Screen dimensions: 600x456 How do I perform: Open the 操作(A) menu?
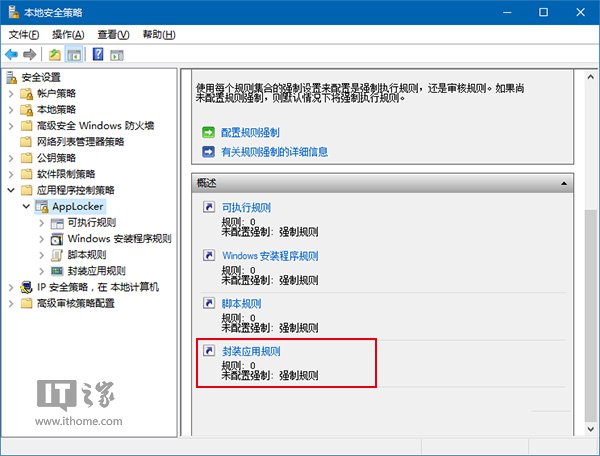pyautogui.click(x=68, y=34)
